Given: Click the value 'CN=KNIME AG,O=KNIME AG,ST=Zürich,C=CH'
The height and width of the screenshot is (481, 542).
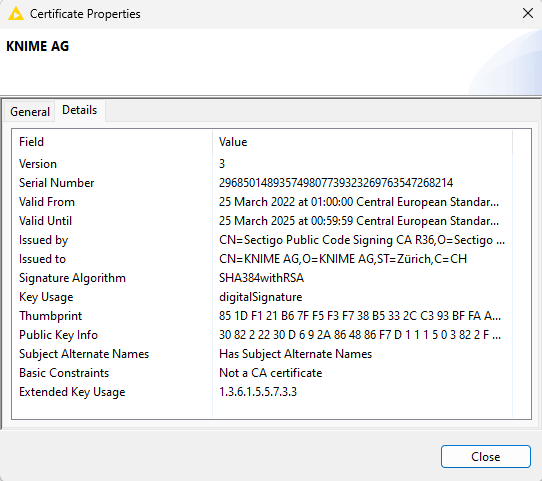Looking at the screenshot, I should (343, 259).
